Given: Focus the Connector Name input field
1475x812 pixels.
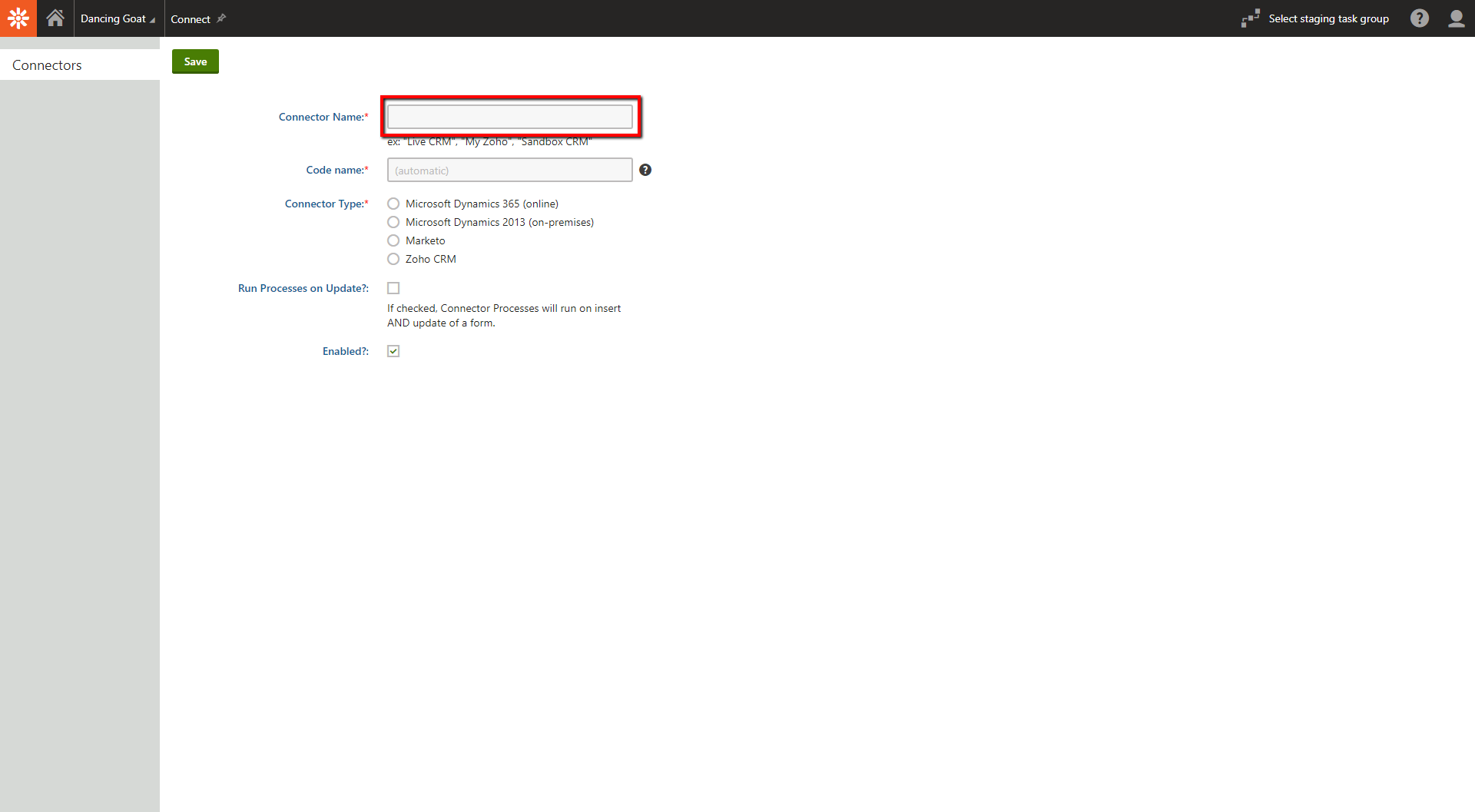Looking at the screenshot, I should pyautogui.click(x=510, y=117).
